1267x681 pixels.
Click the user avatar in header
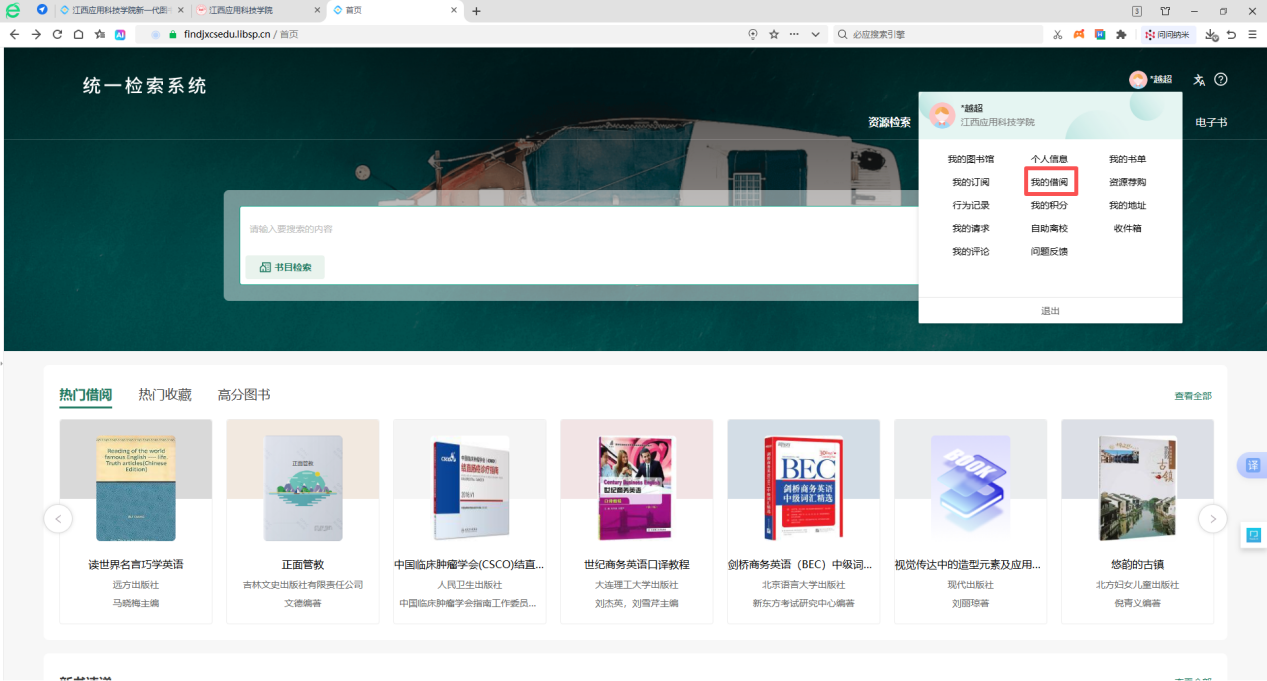coord(1138,80)
